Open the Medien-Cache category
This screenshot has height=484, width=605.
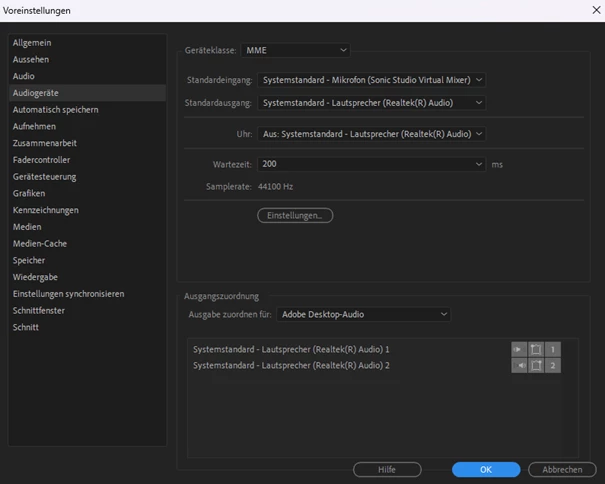pyautogui.click(x=88, y=244)
